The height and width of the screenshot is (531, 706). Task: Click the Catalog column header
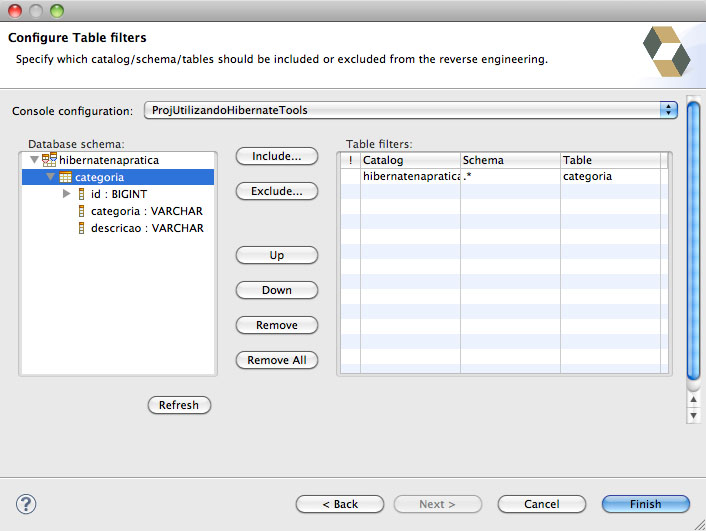[410, 160]
